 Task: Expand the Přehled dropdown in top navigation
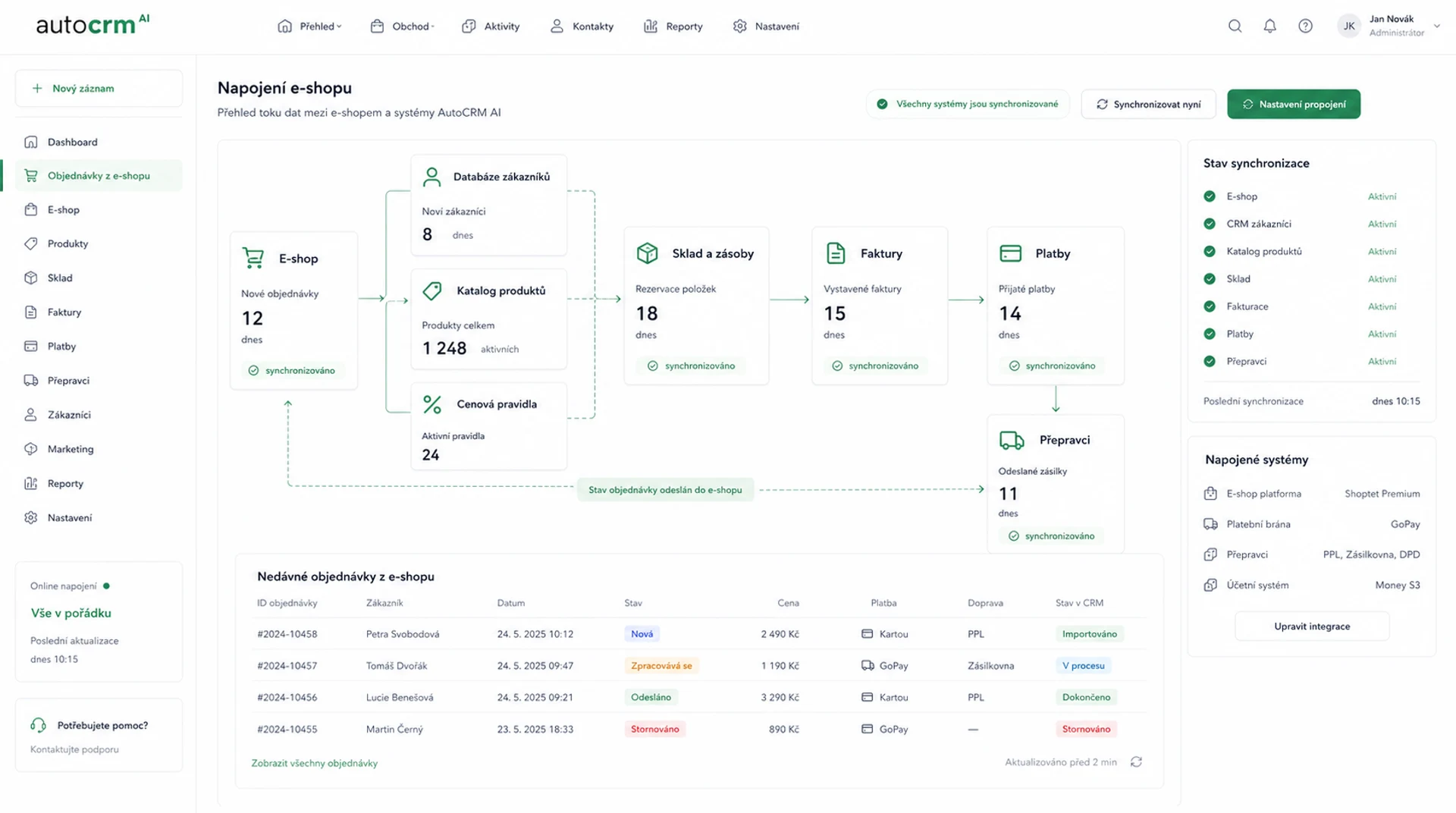309,27
